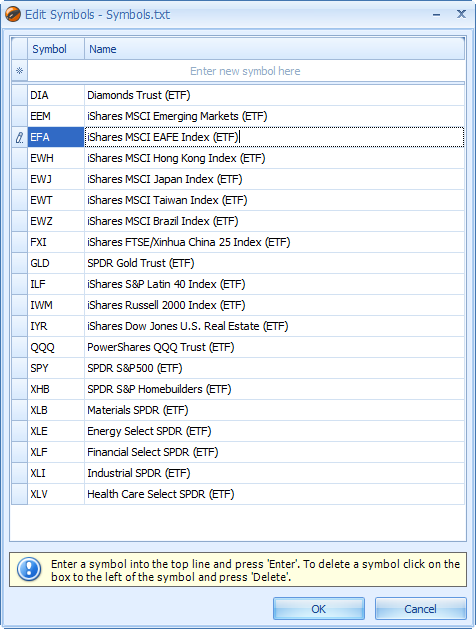Click the FXI symbol cell
The height and width of the screenshot is (629, 476).
(x=56, y=242)
